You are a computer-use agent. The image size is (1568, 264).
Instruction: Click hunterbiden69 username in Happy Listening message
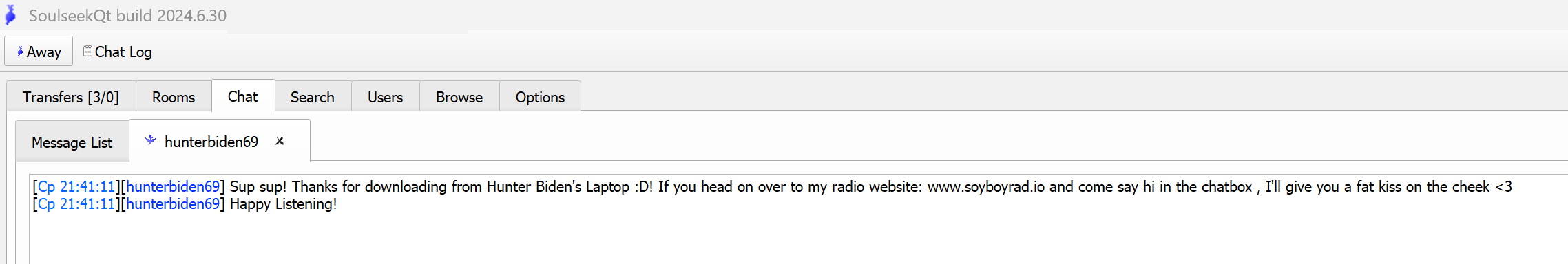coord(173,203)
